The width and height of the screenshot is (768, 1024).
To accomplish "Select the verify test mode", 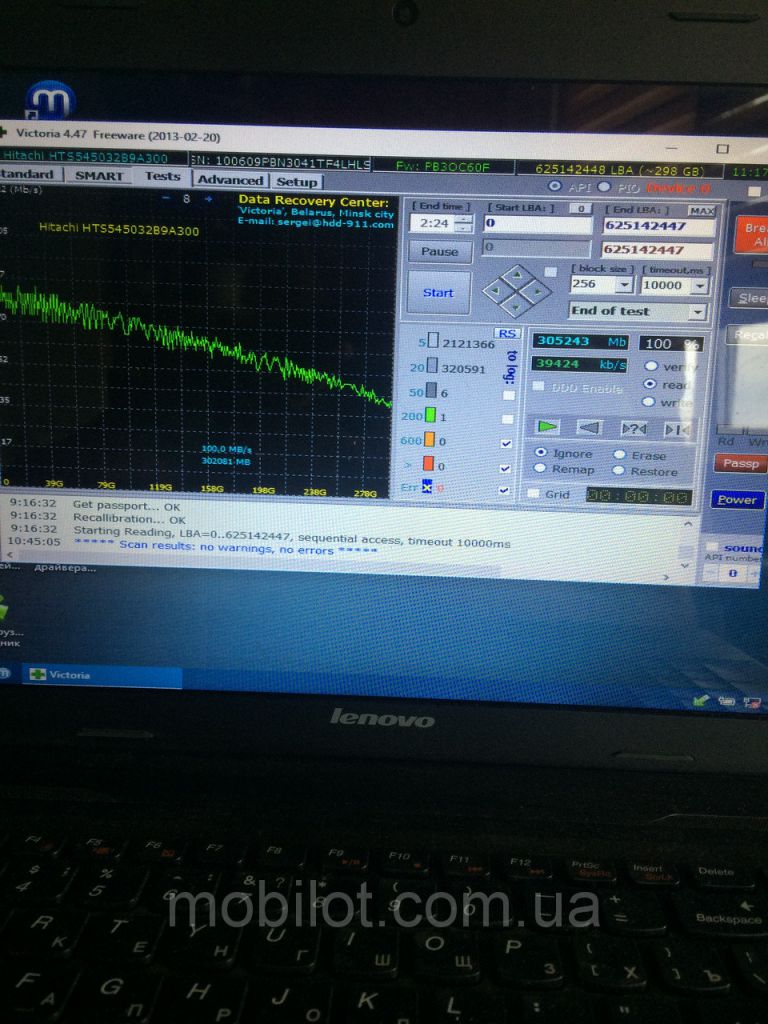I will [650, 366].
